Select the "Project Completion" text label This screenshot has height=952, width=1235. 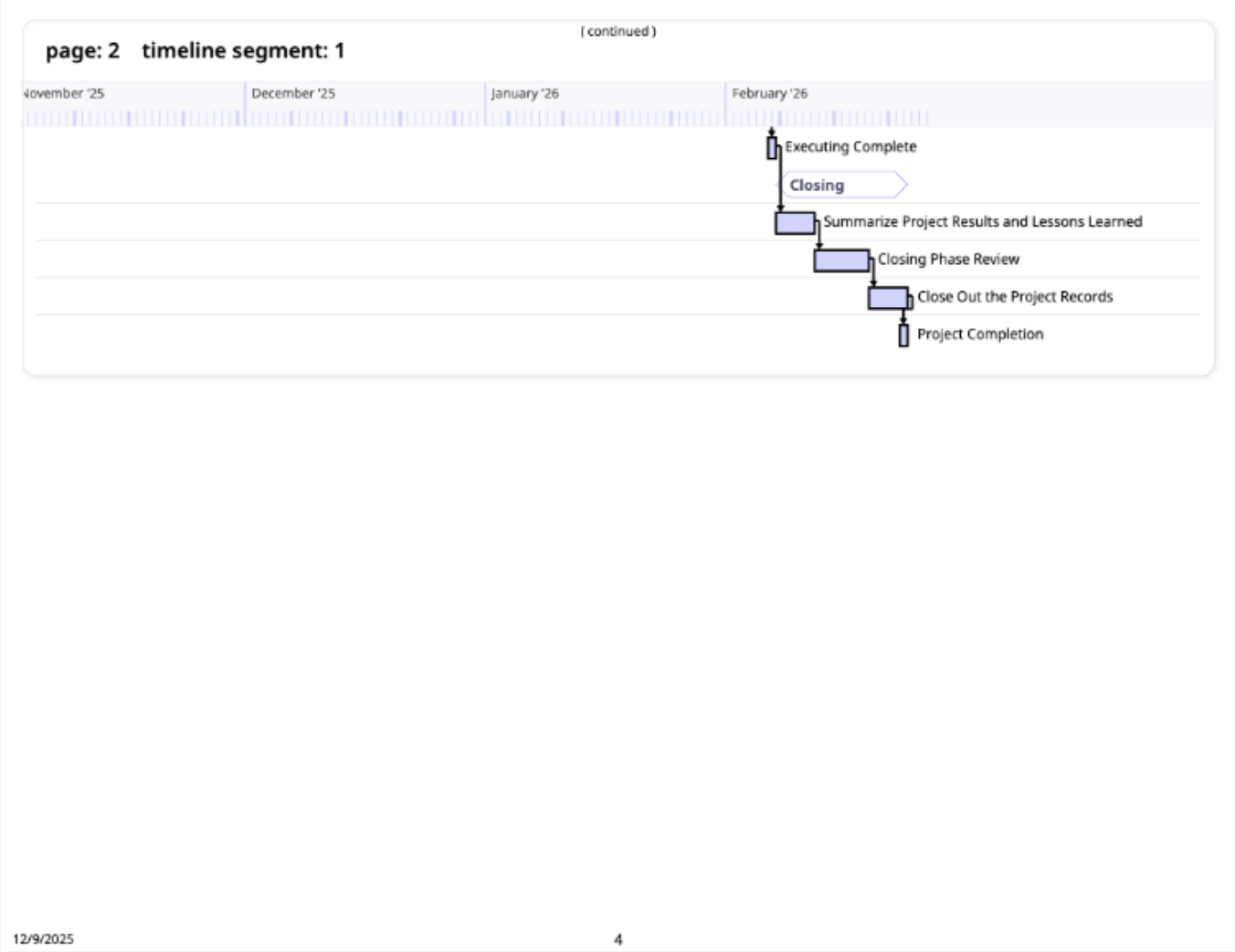click(980, 334)
